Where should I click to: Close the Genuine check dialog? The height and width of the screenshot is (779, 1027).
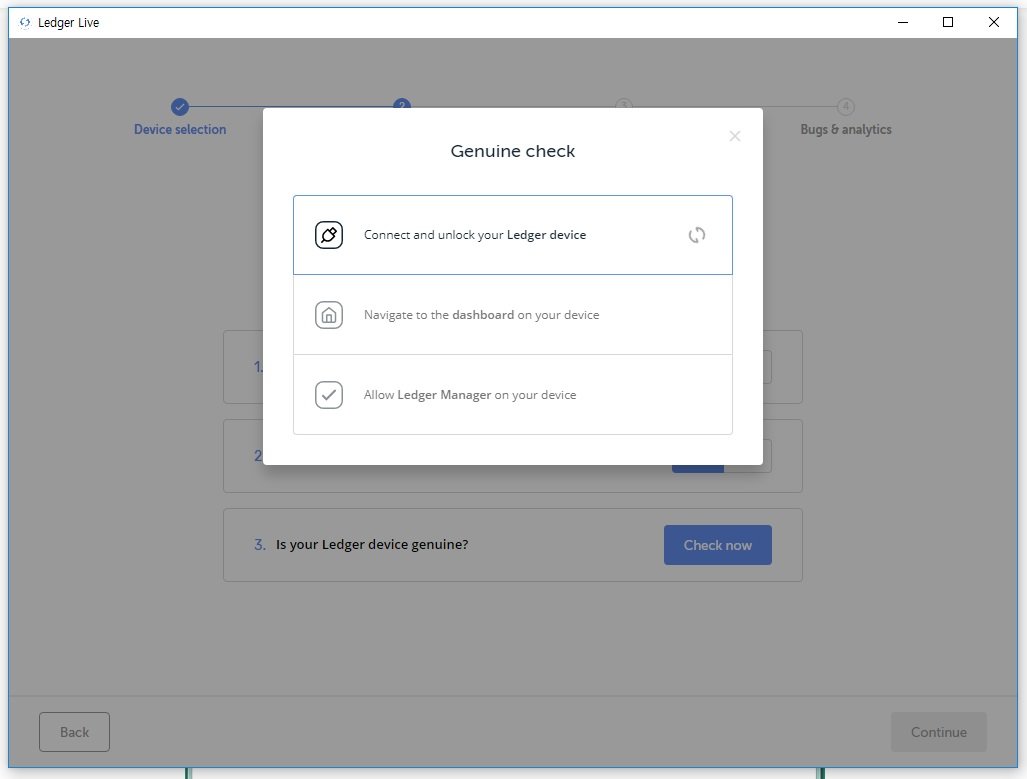click(x=734, y=136)
